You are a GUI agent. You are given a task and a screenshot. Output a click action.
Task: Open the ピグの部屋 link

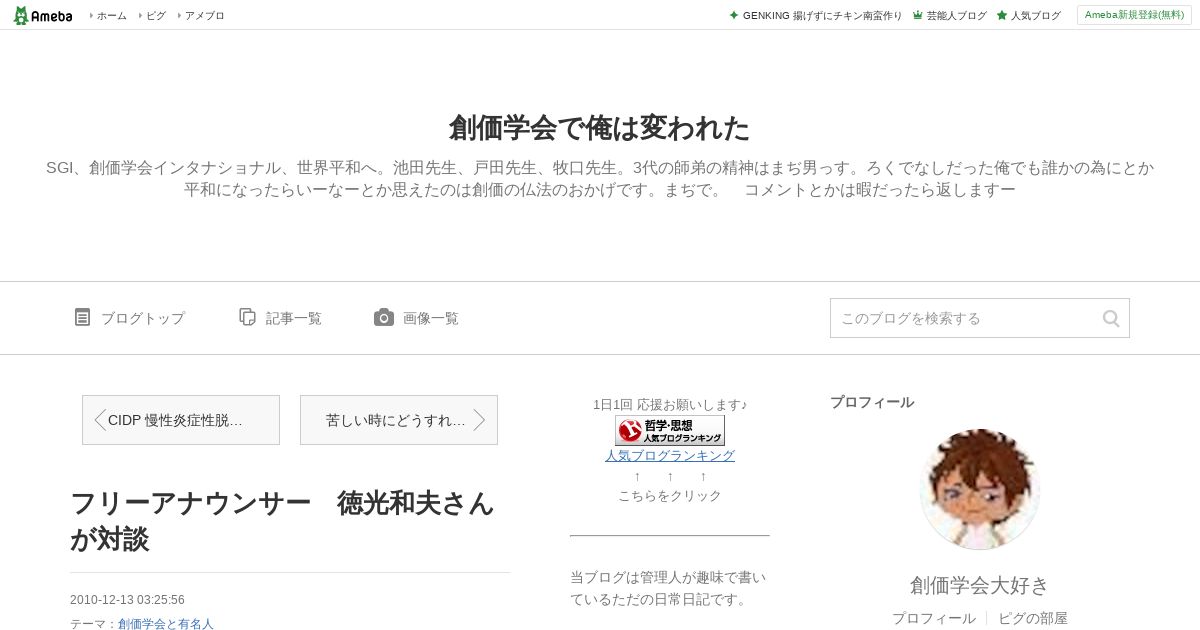(1033, 618)
